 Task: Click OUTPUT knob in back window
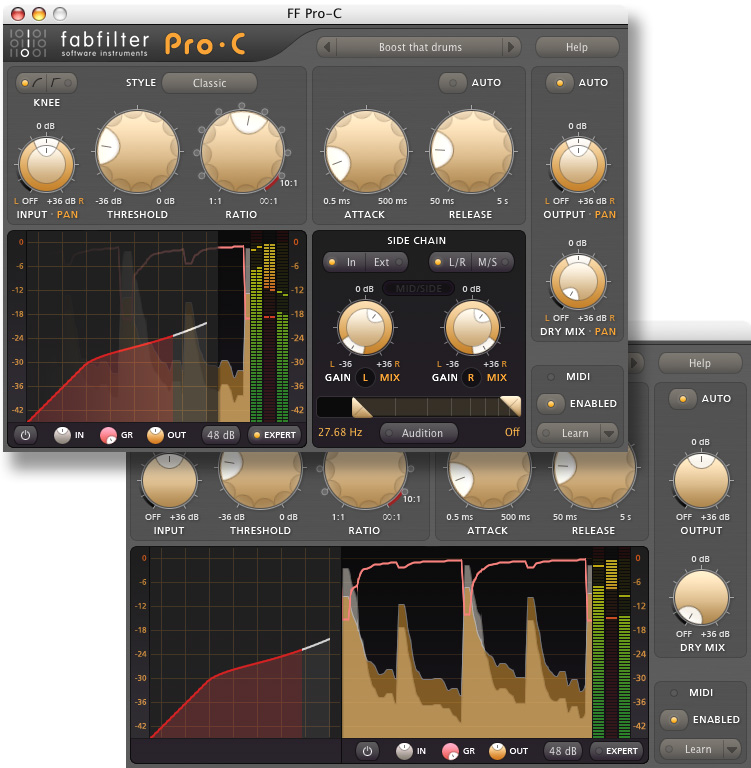(701, 480)
